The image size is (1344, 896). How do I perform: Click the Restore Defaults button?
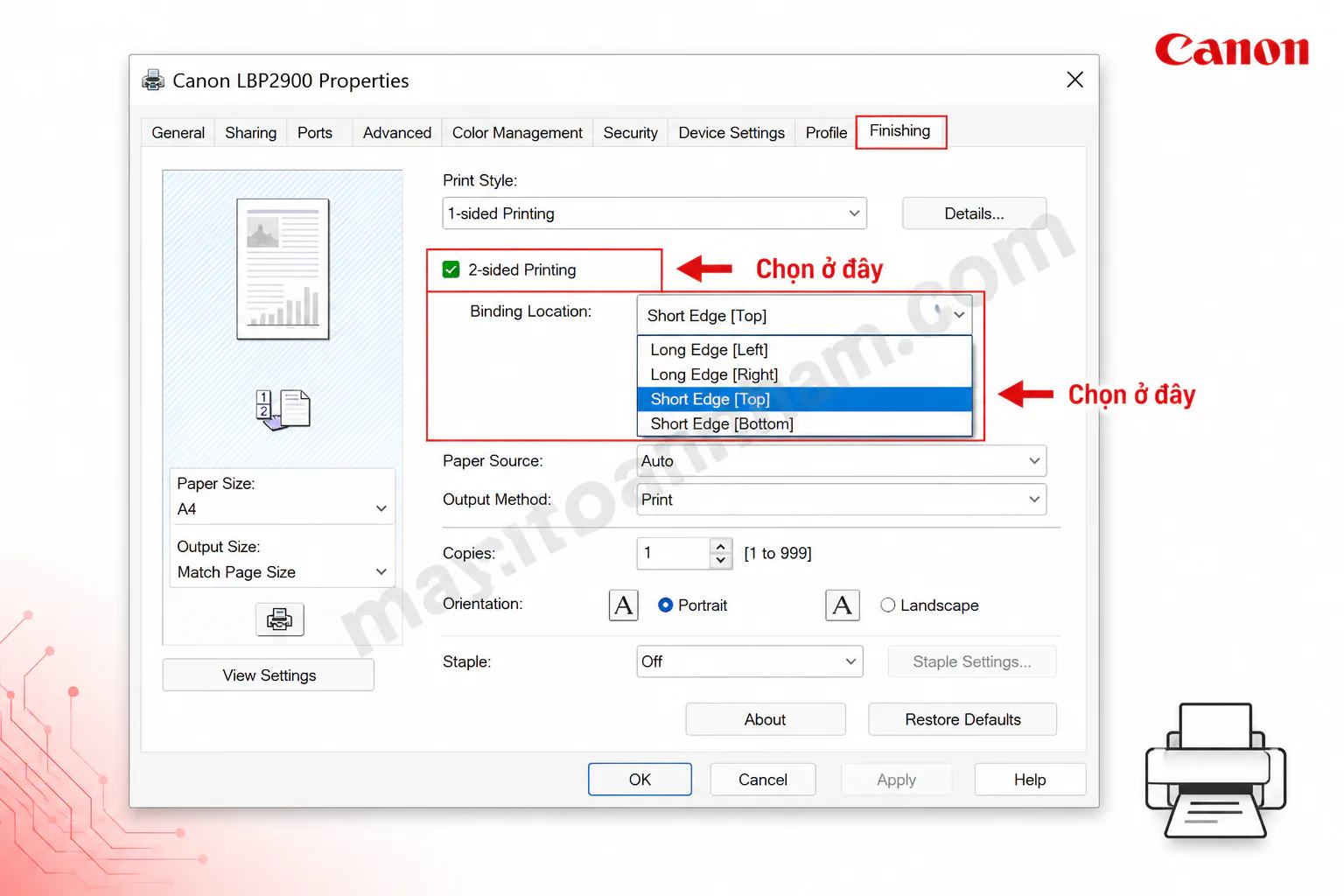coord(962,719)
